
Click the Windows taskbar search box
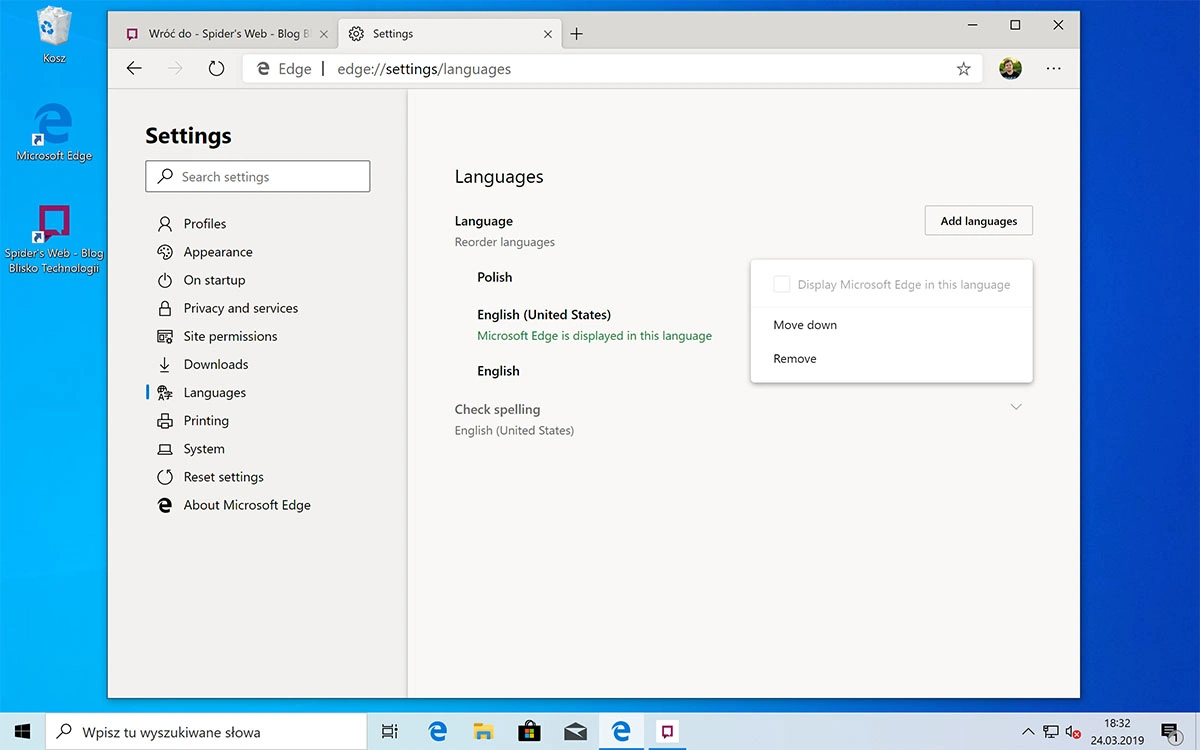[207, 731]
